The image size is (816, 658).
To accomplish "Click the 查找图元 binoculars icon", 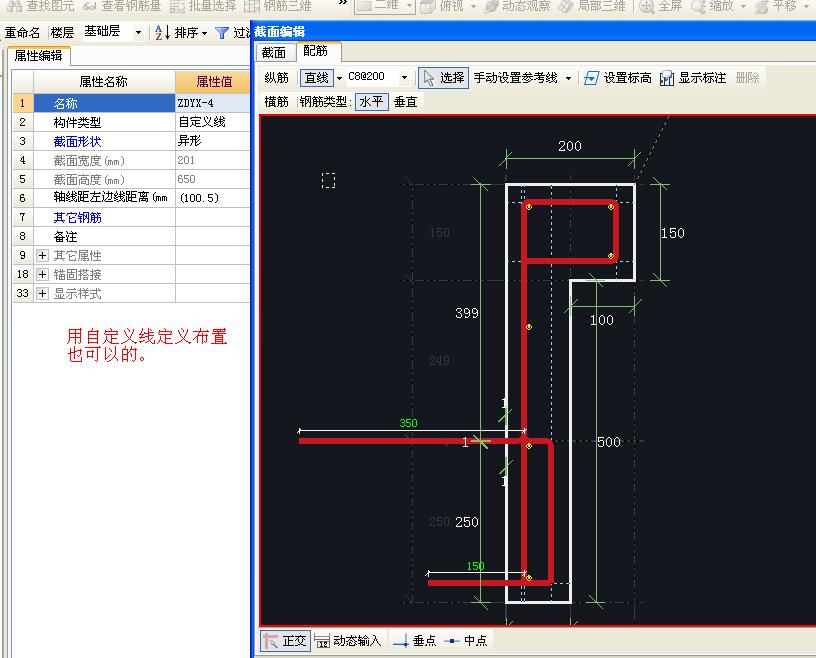I will pyautogui.click(x=14, y=6).
